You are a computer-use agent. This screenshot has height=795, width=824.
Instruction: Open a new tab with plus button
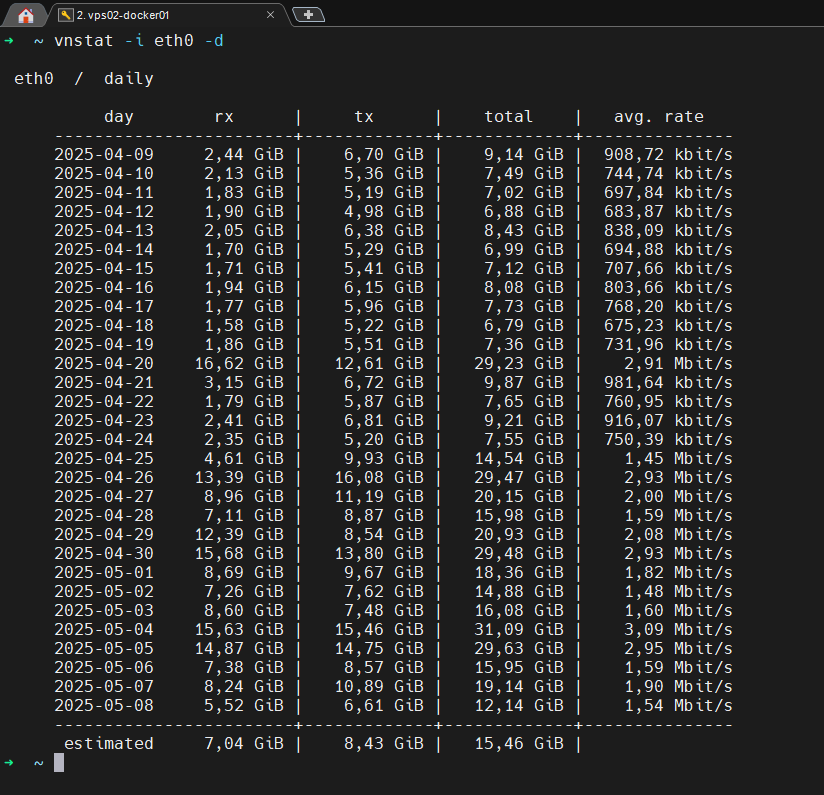click(308, 15)
